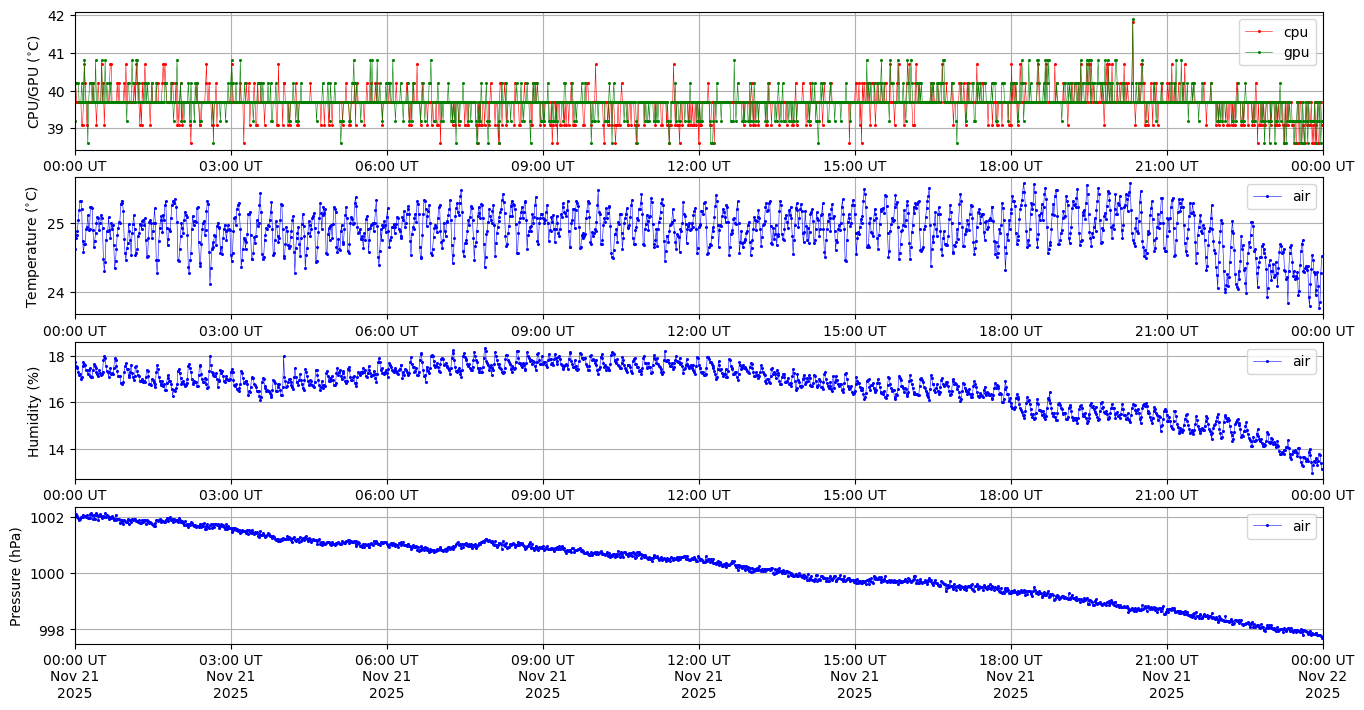Click 09:00 UT label below the Humidity plot

pos(542,494)
